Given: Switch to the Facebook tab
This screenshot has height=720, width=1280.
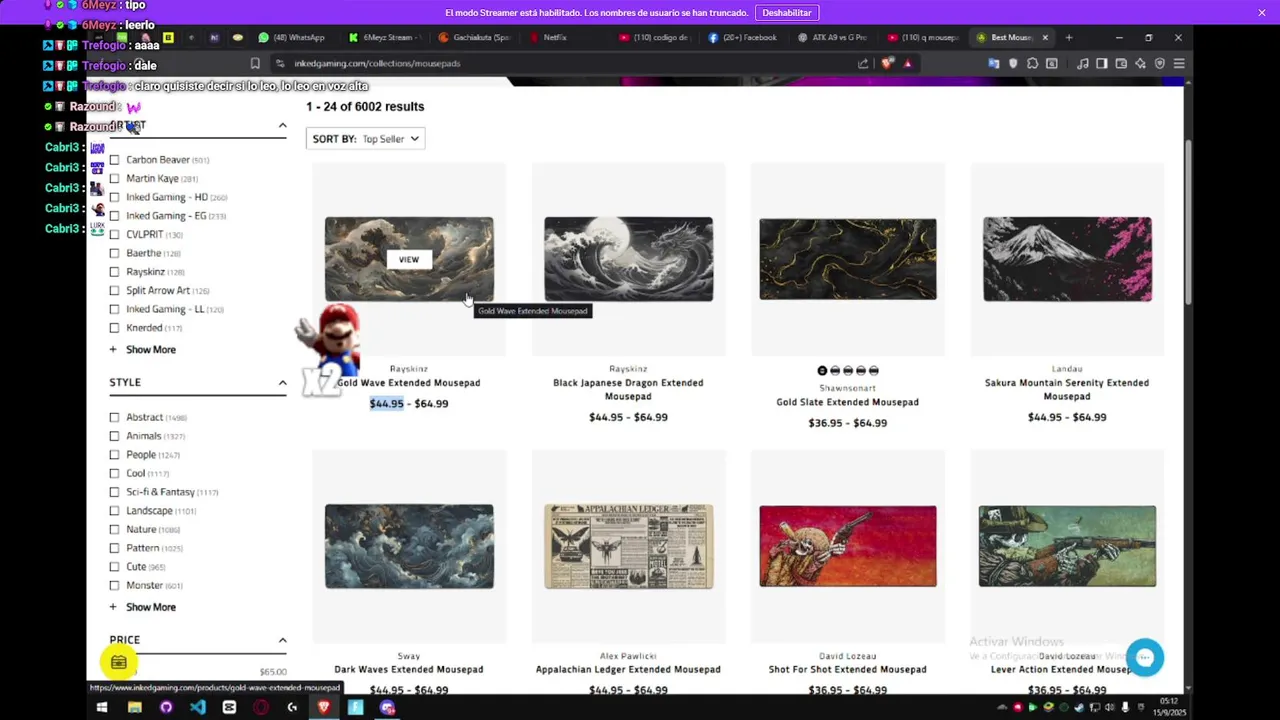Looking at the screenshot, I should [x=745, y=37].
